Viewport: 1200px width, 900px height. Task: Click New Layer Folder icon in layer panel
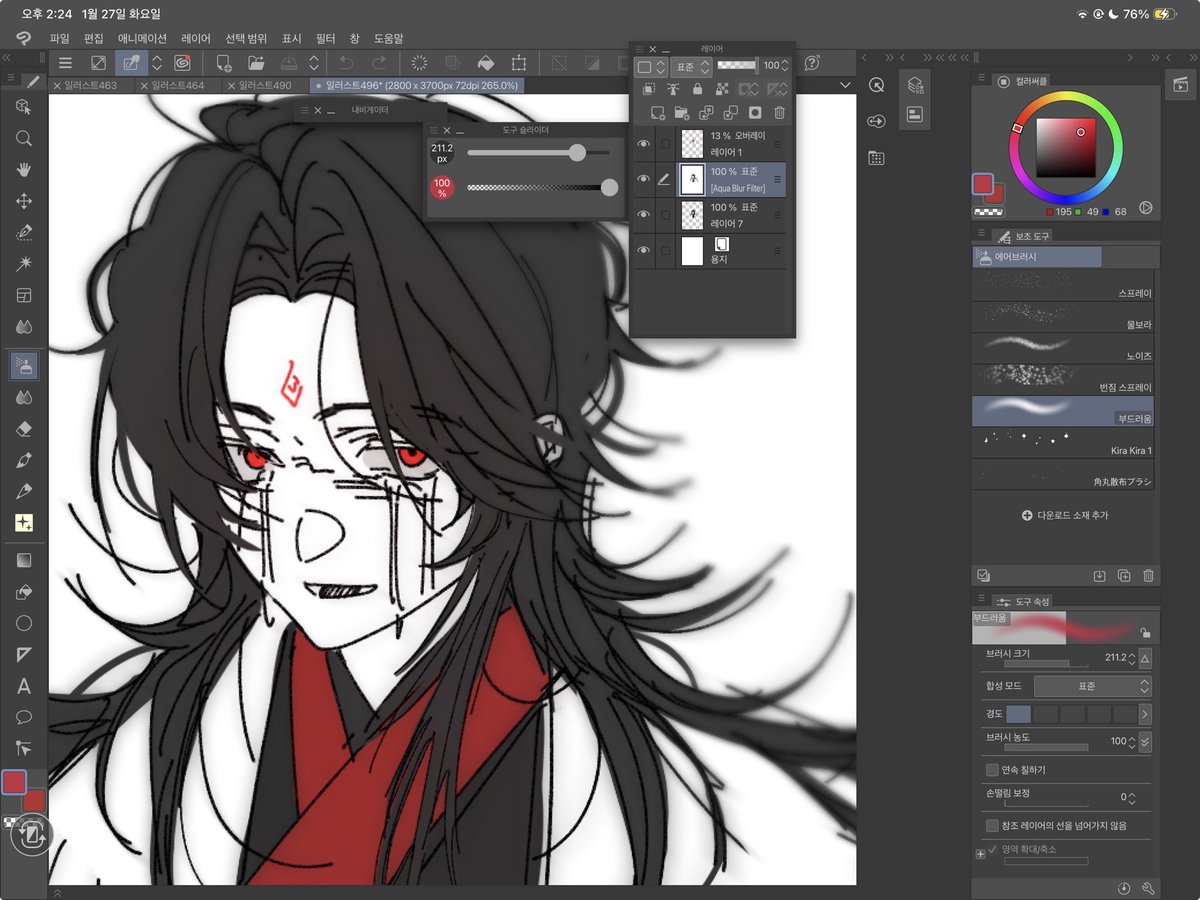coord(681,113)
